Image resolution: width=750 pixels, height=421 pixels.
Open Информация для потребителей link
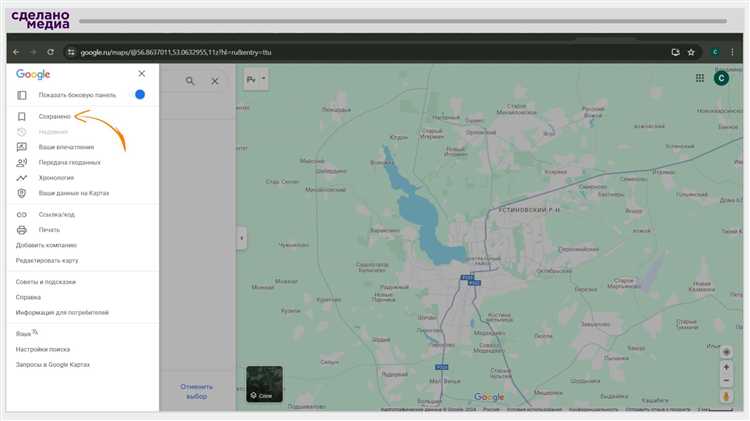[62, 312]
